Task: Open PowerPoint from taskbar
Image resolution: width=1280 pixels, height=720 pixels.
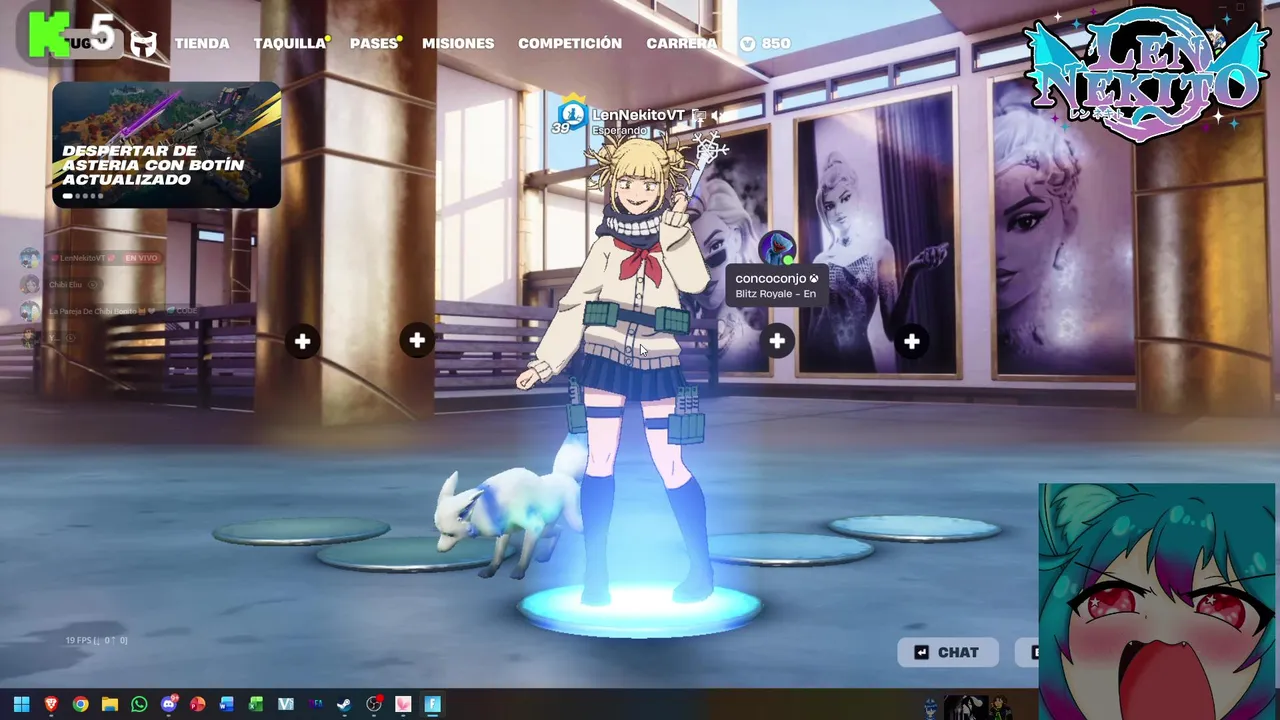Action: 198,704
